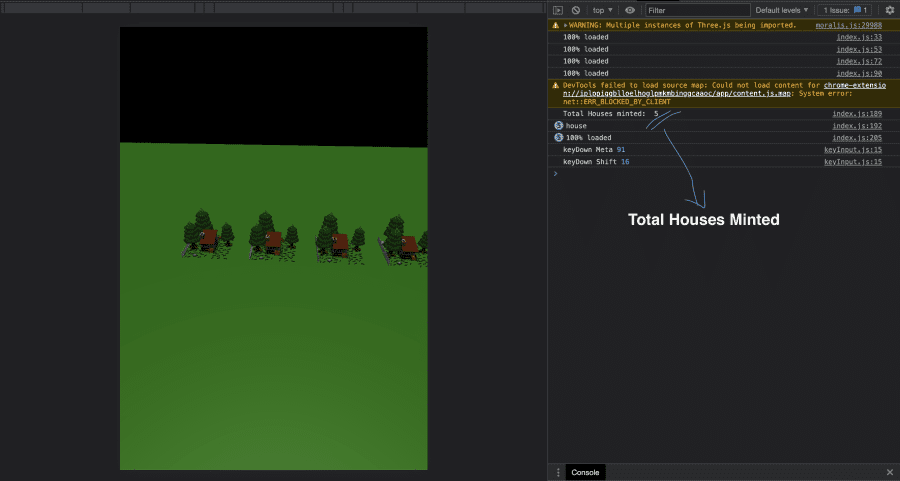Open keyInput.js:15 link on keyDown Meta row
This screenshot has width=900, height=481.
click(853, 150)
